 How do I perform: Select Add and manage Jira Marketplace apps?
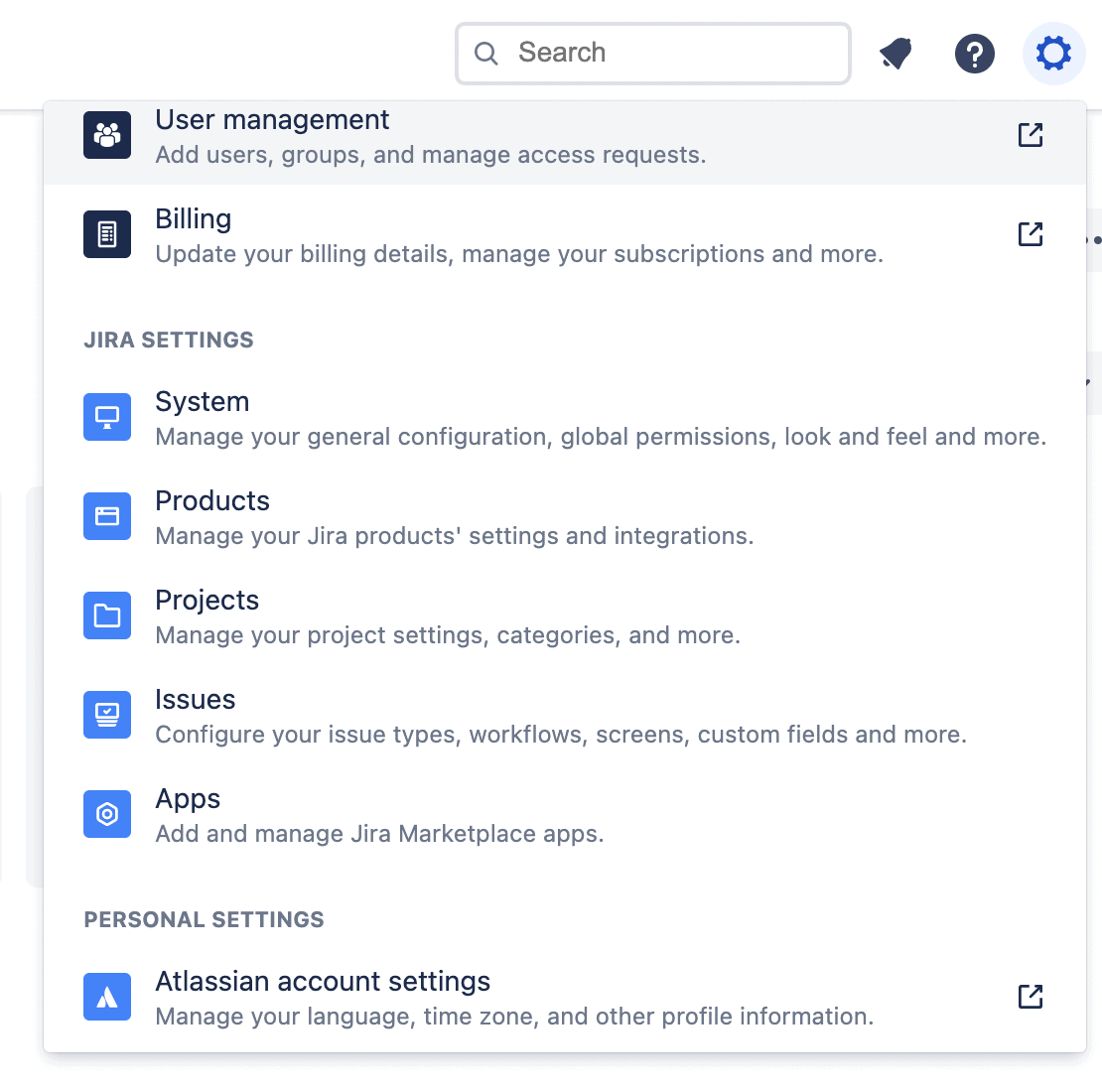tap(378, 834)
